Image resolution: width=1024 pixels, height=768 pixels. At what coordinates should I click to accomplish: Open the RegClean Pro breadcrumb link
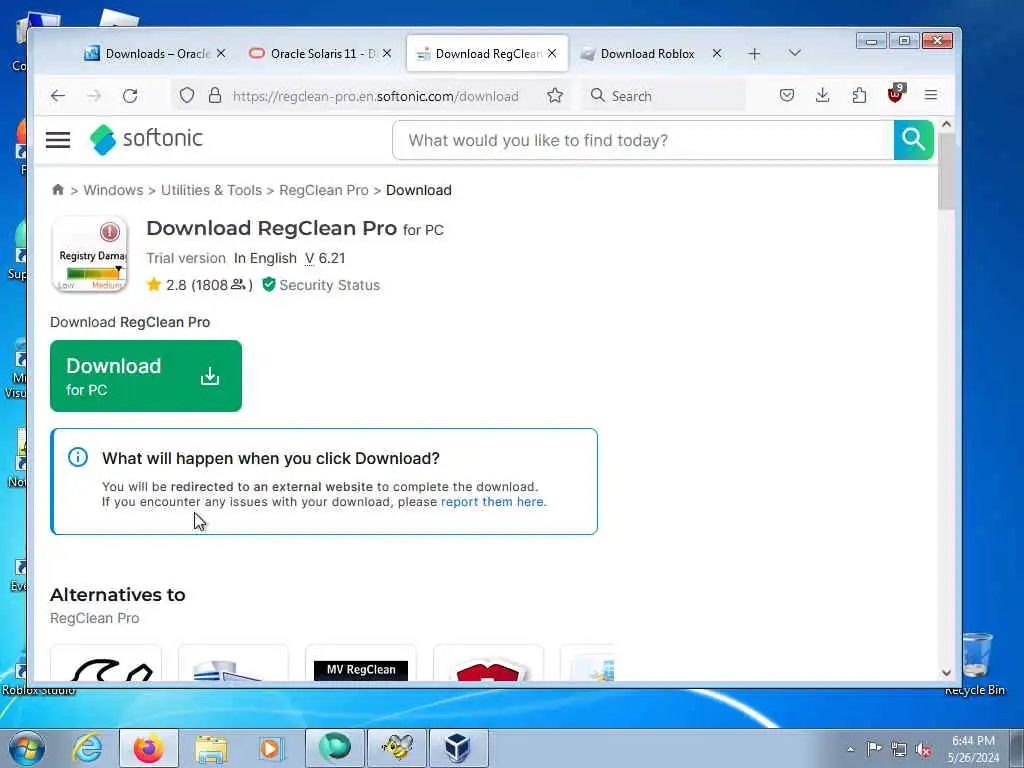click(x=324, y=190)
